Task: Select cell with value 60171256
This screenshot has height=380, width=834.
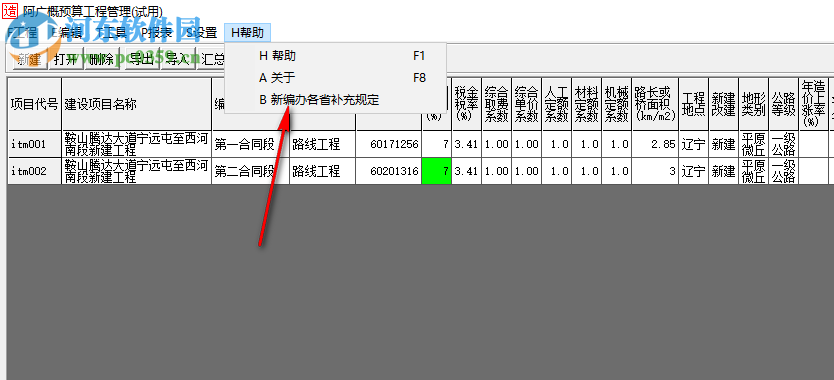Action: [389, 144]
